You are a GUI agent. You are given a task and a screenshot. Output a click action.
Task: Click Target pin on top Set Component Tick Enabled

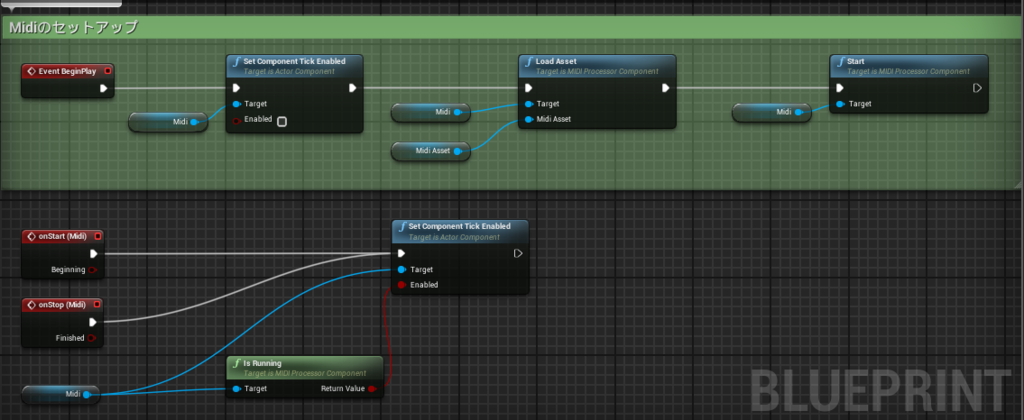[x=236, y=104]
